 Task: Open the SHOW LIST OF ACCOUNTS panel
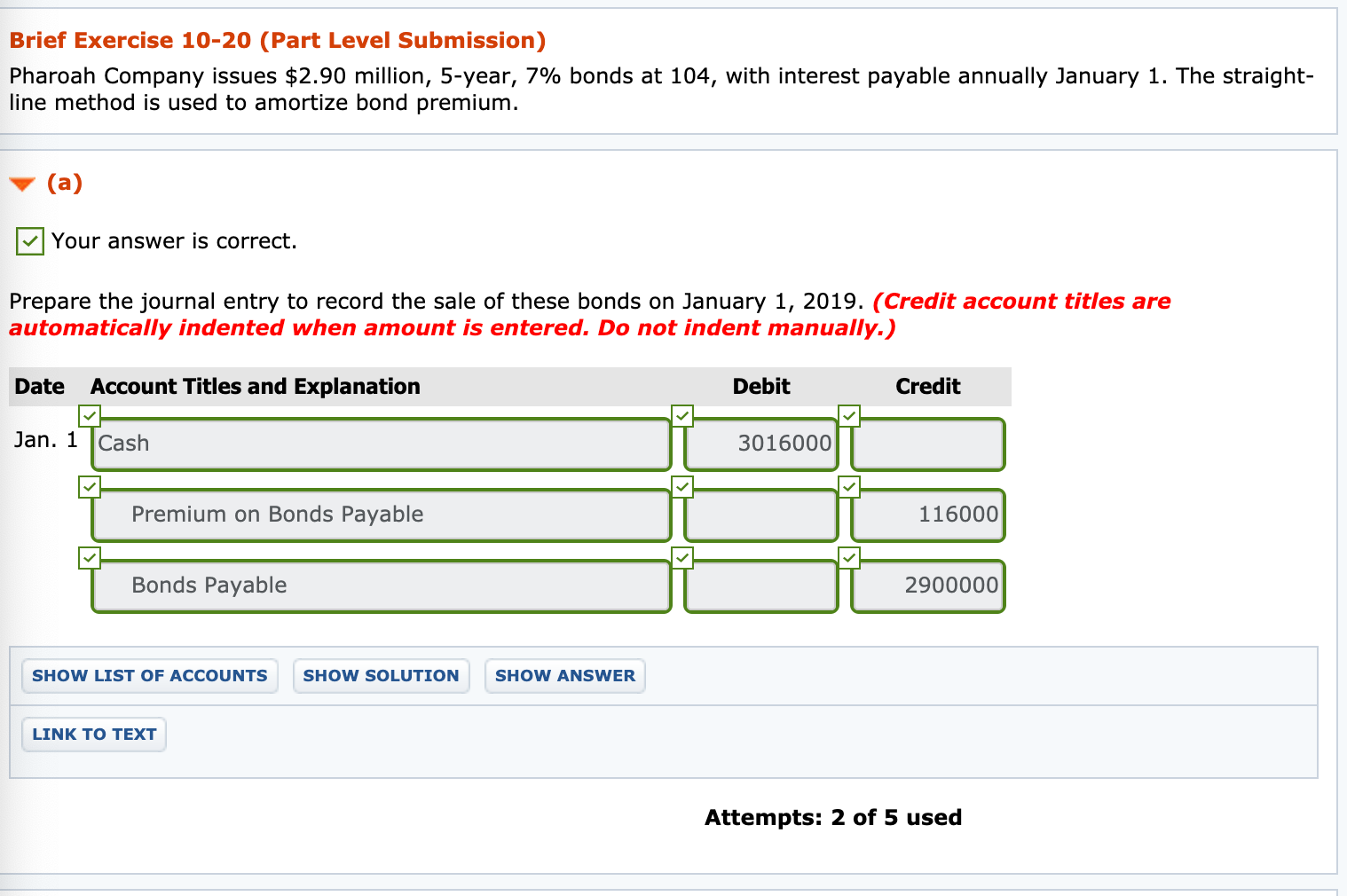[149, 675]
